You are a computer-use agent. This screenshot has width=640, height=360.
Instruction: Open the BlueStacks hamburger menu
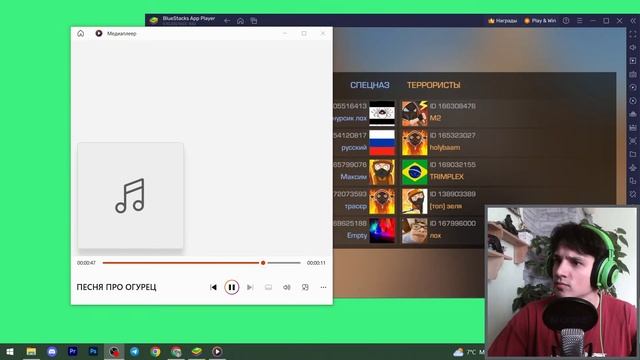pyautogui.click(x=579, y=20)
